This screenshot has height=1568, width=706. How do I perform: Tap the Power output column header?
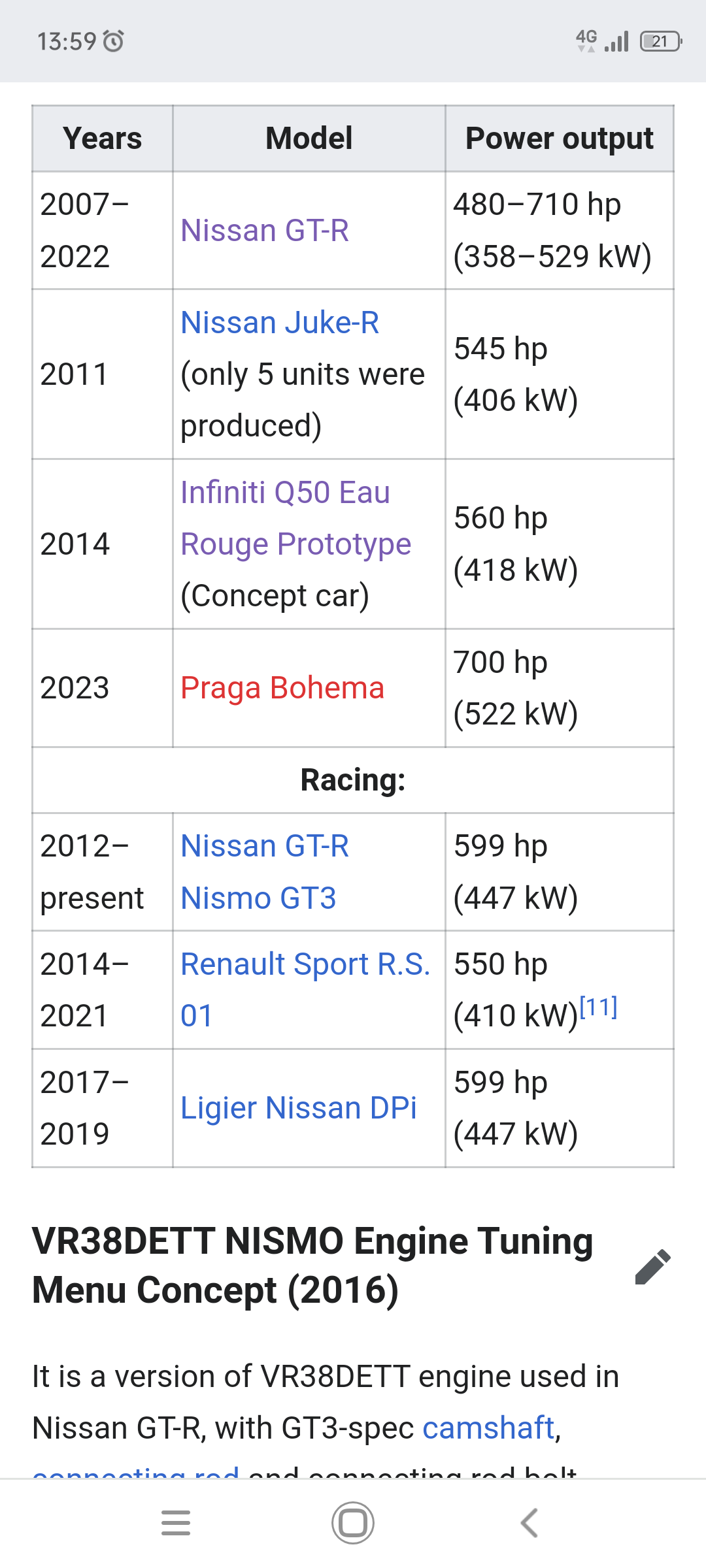(559, 139)
